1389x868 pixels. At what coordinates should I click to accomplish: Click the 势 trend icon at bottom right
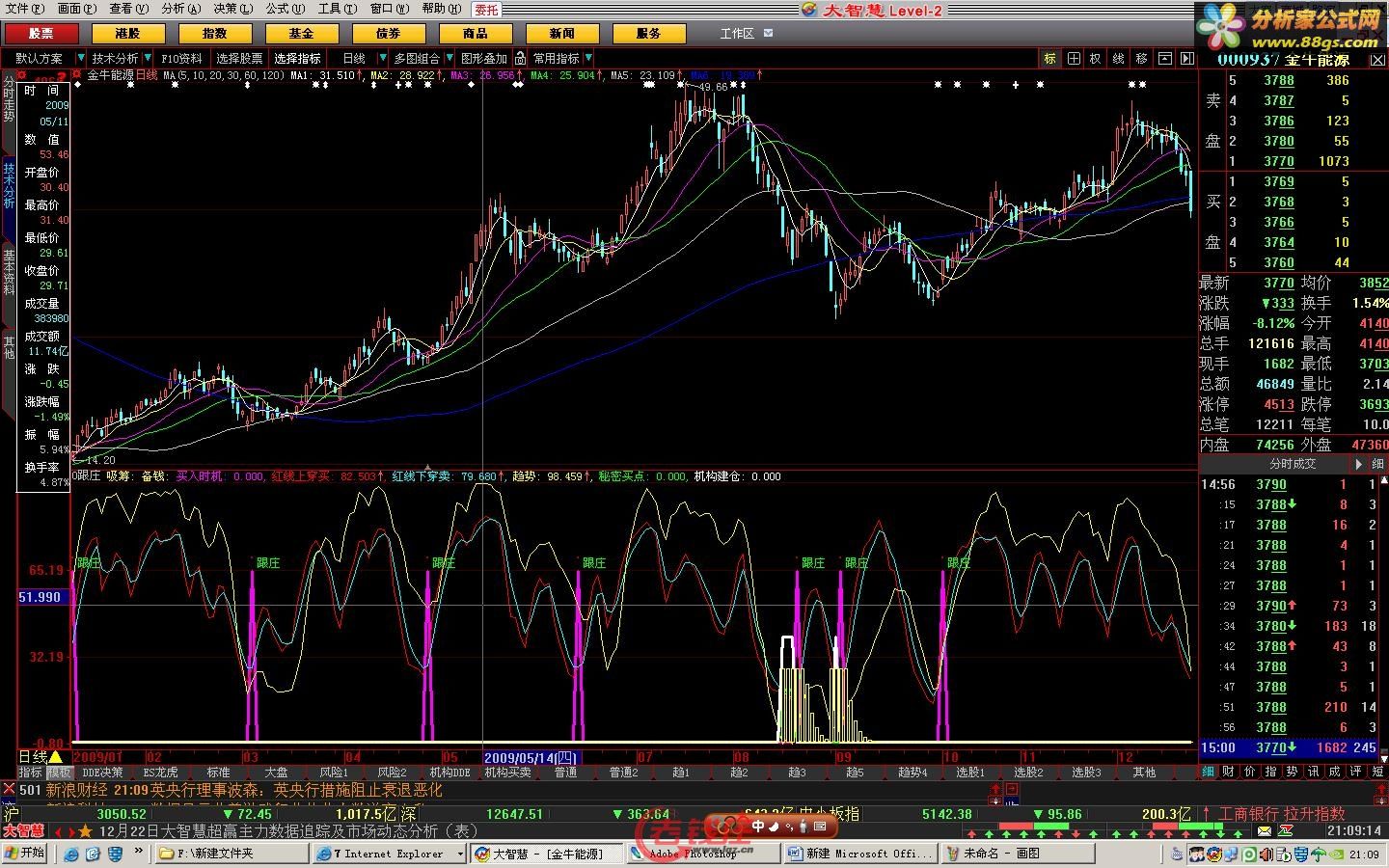click(x=1293, y=772)
